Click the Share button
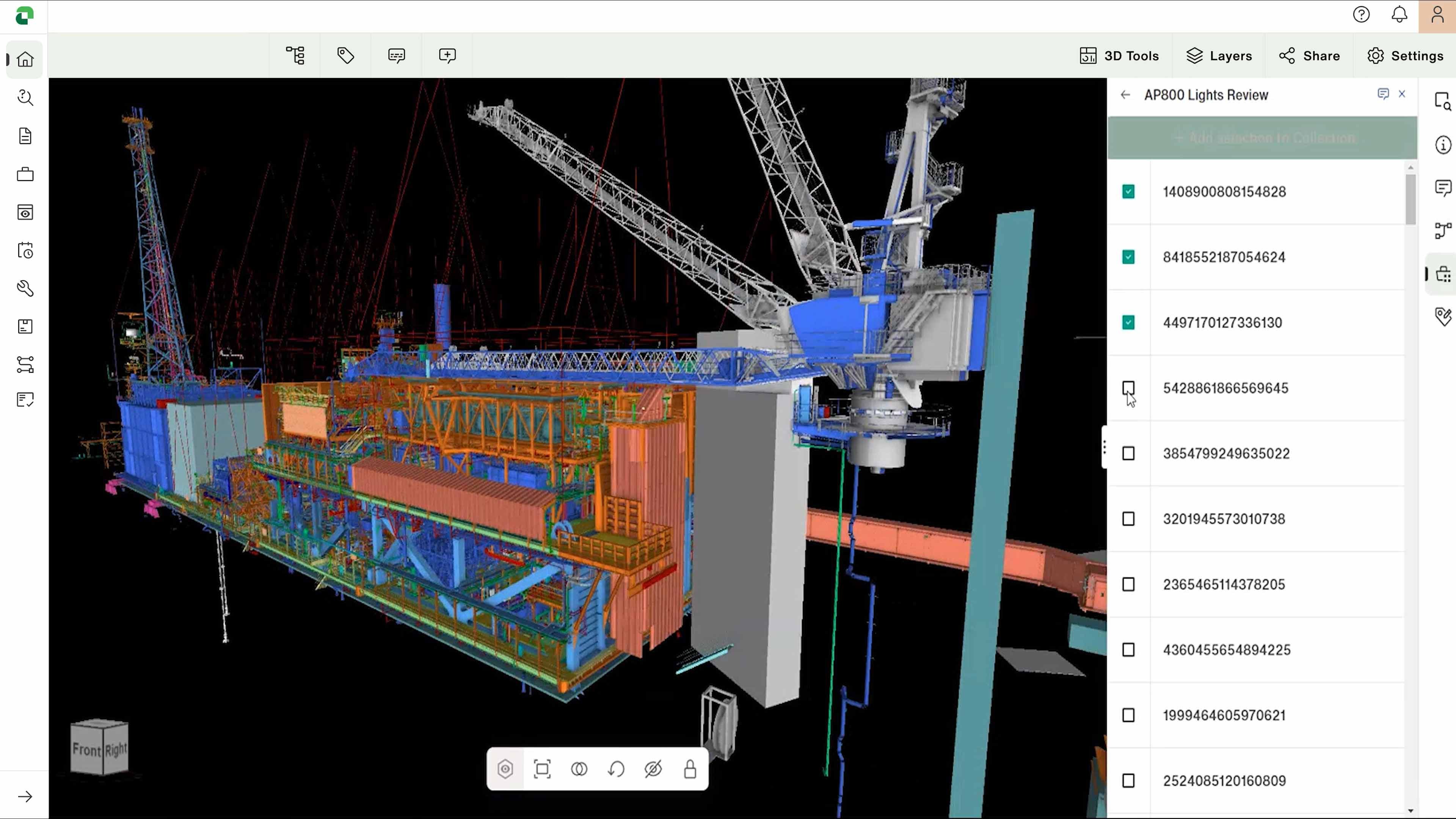The height and width of the screenshot is (819, 1456). point(1309,56)
